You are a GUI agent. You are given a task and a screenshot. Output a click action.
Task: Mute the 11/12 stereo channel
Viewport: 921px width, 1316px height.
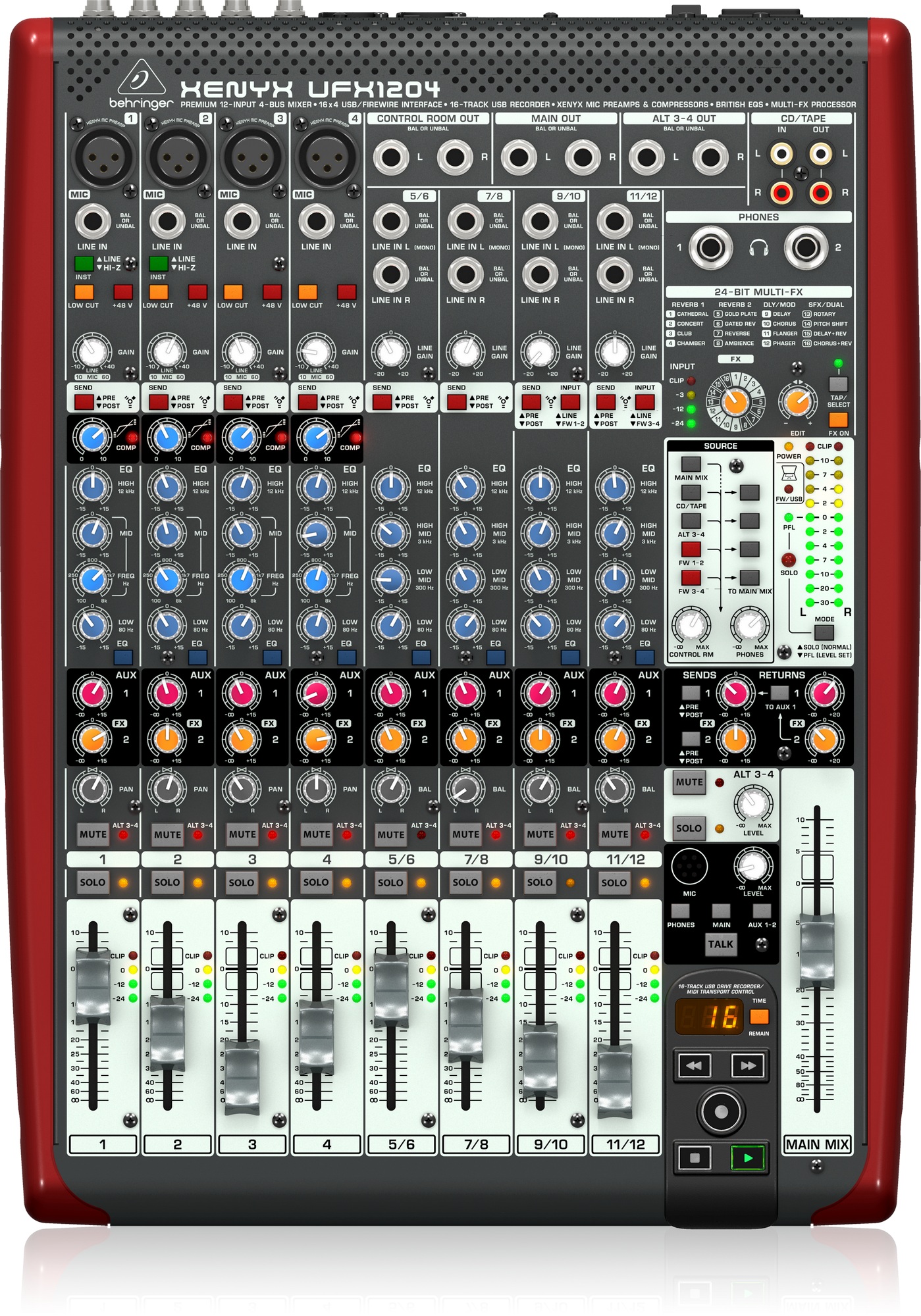615,834
